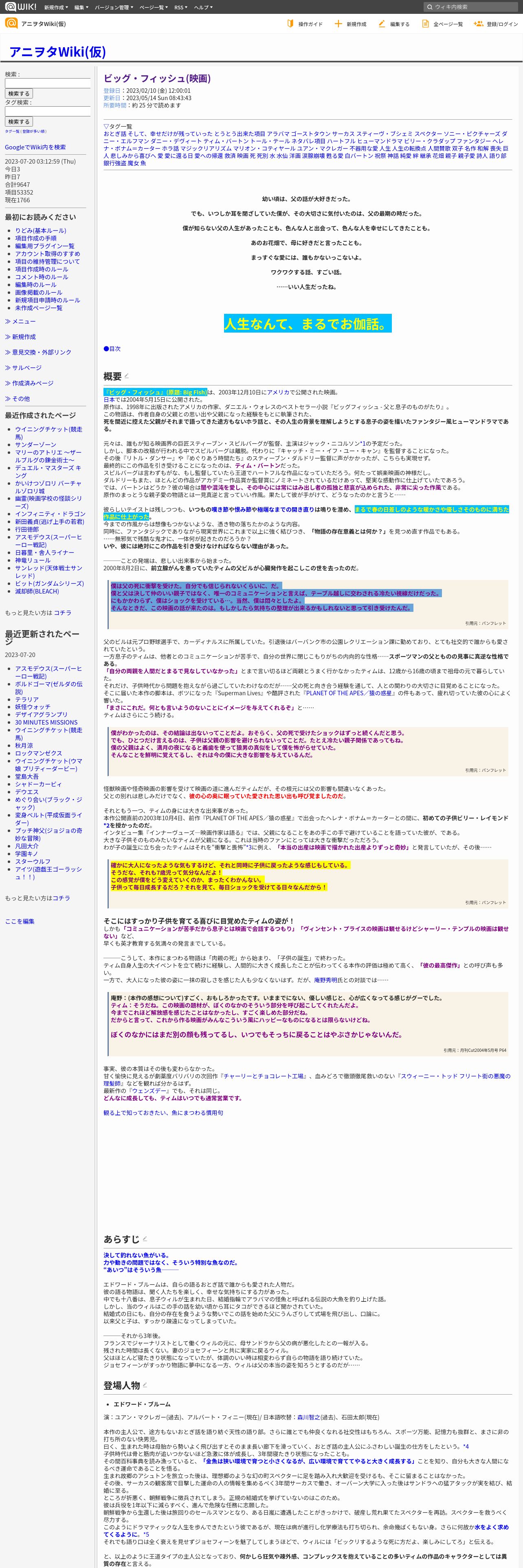Image resolution: width=523 pixels, height=1568 pixels.
Task: Open the バージョン管理 dropdown menu
Action: 113,7
